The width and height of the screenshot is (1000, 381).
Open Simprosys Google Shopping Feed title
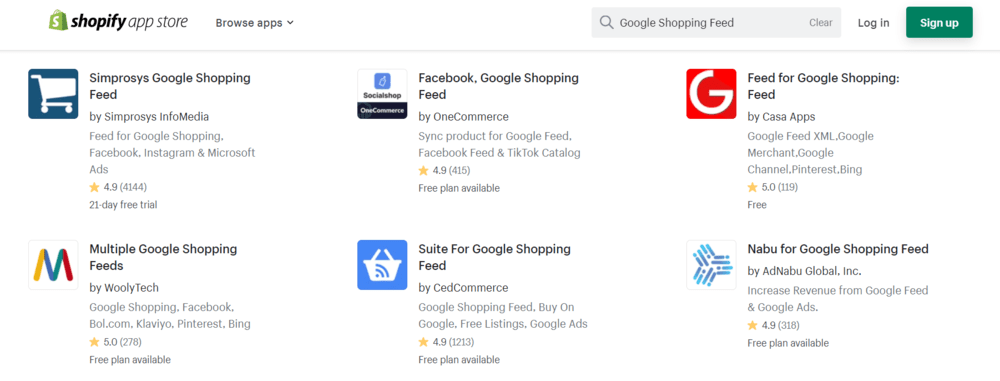click(x=170, y=86)
